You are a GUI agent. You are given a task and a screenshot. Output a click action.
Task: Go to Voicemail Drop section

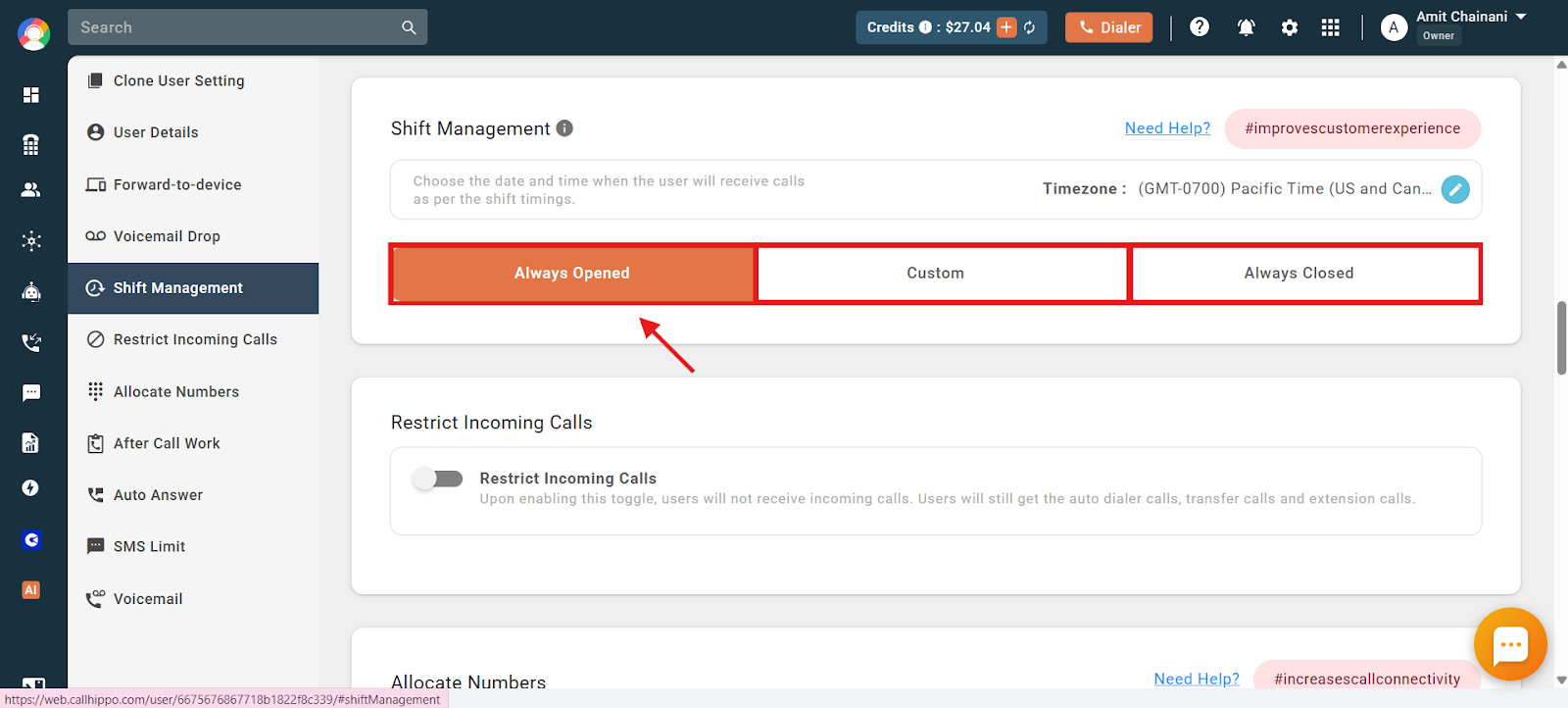(193, 236)
